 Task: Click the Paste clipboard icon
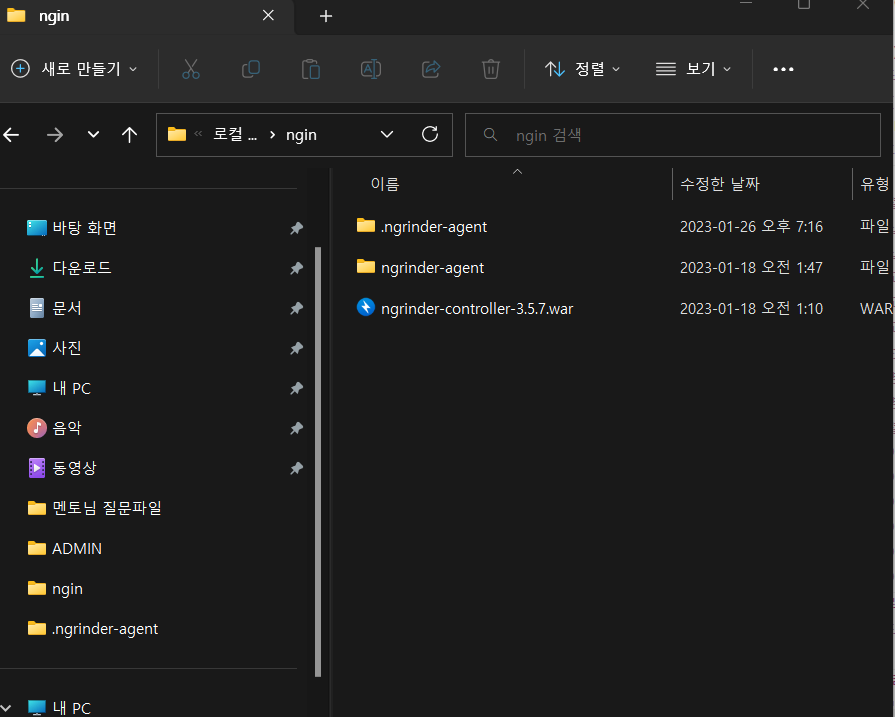click(x=311, y=69)
